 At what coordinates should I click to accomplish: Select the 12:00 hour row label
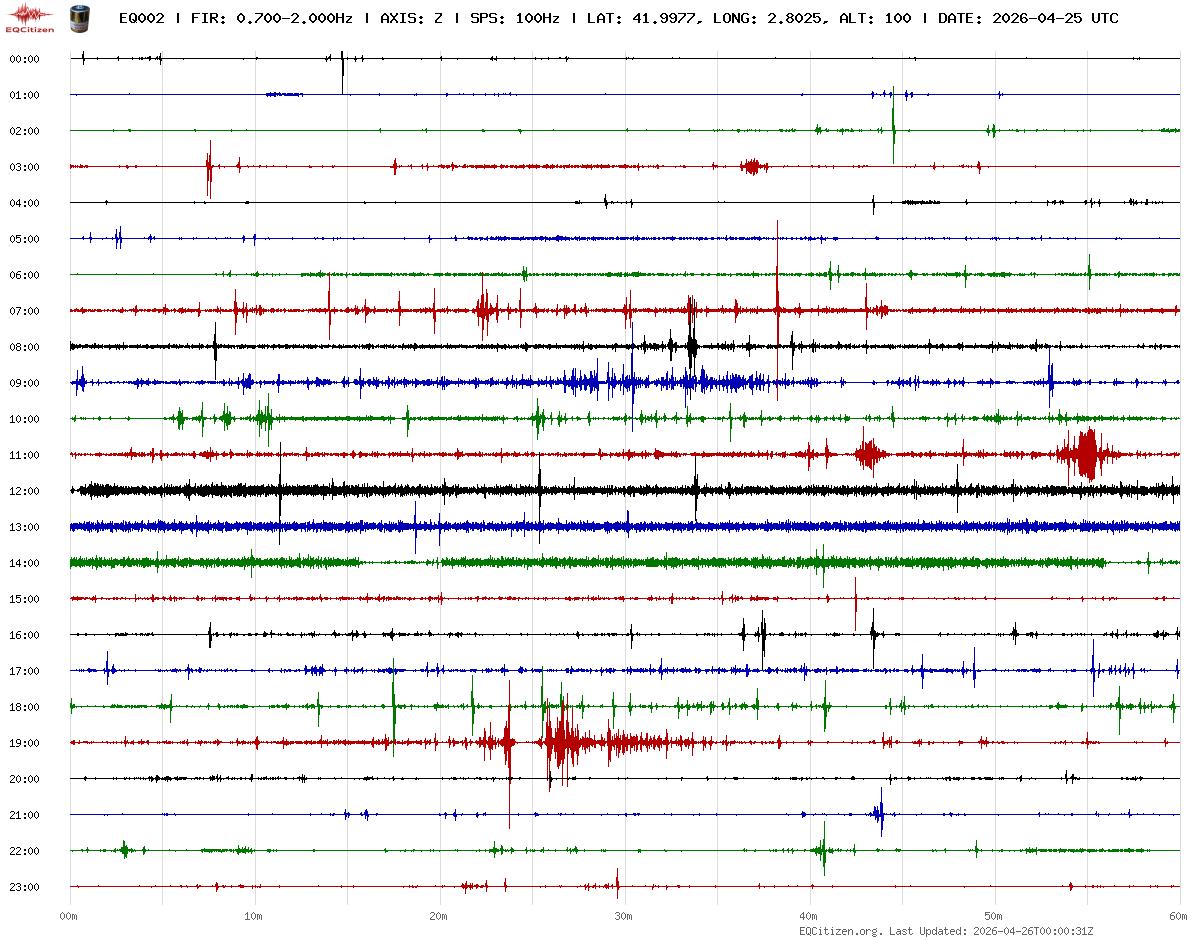pyautogui.click(x=24, y=491)
